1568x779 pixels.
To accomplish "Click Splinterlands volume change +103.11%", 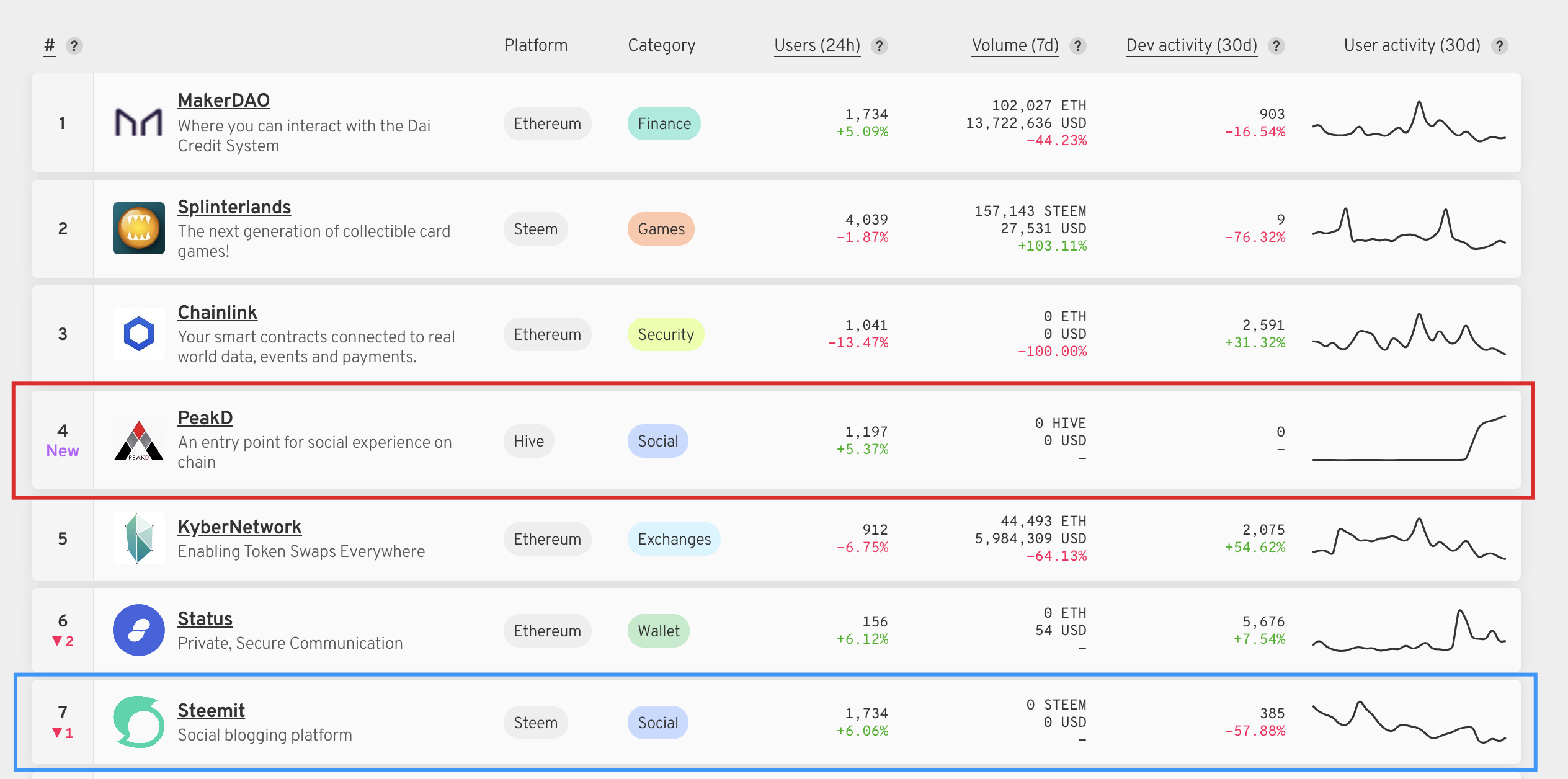I will point(1053,246).
